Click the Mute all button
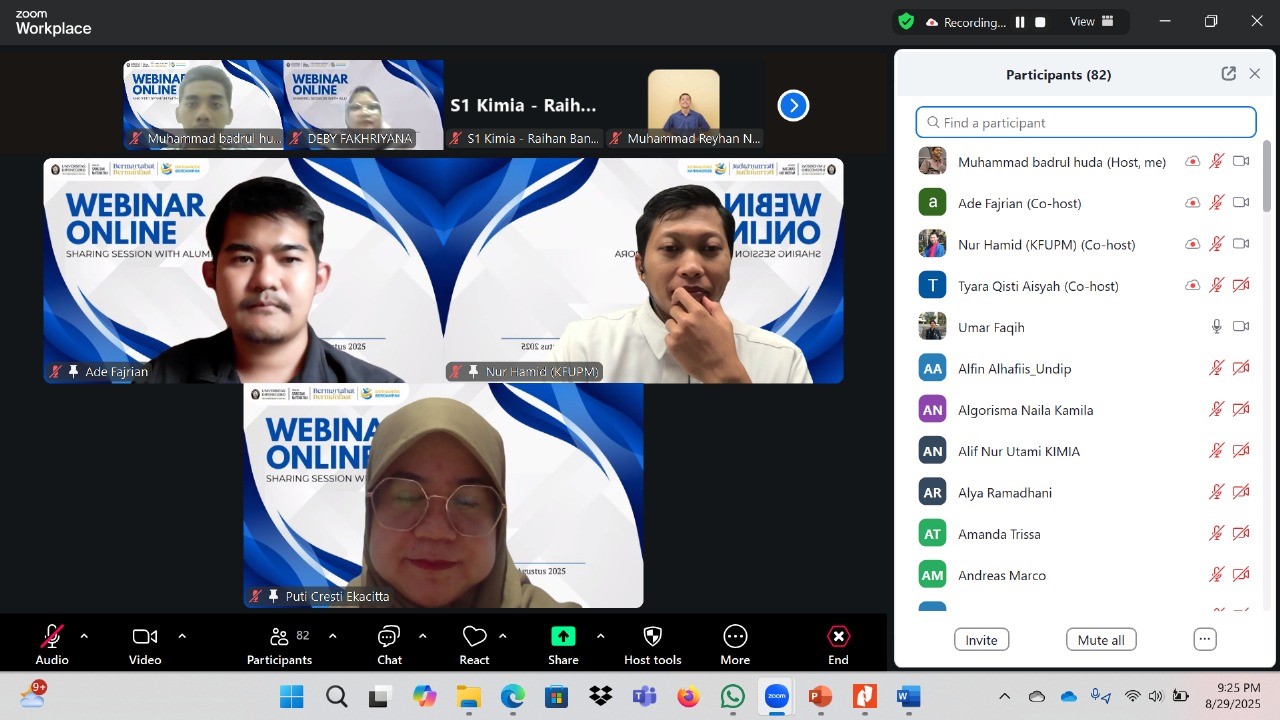Viewport: 1280px width, 720px height. point(1101,640)
